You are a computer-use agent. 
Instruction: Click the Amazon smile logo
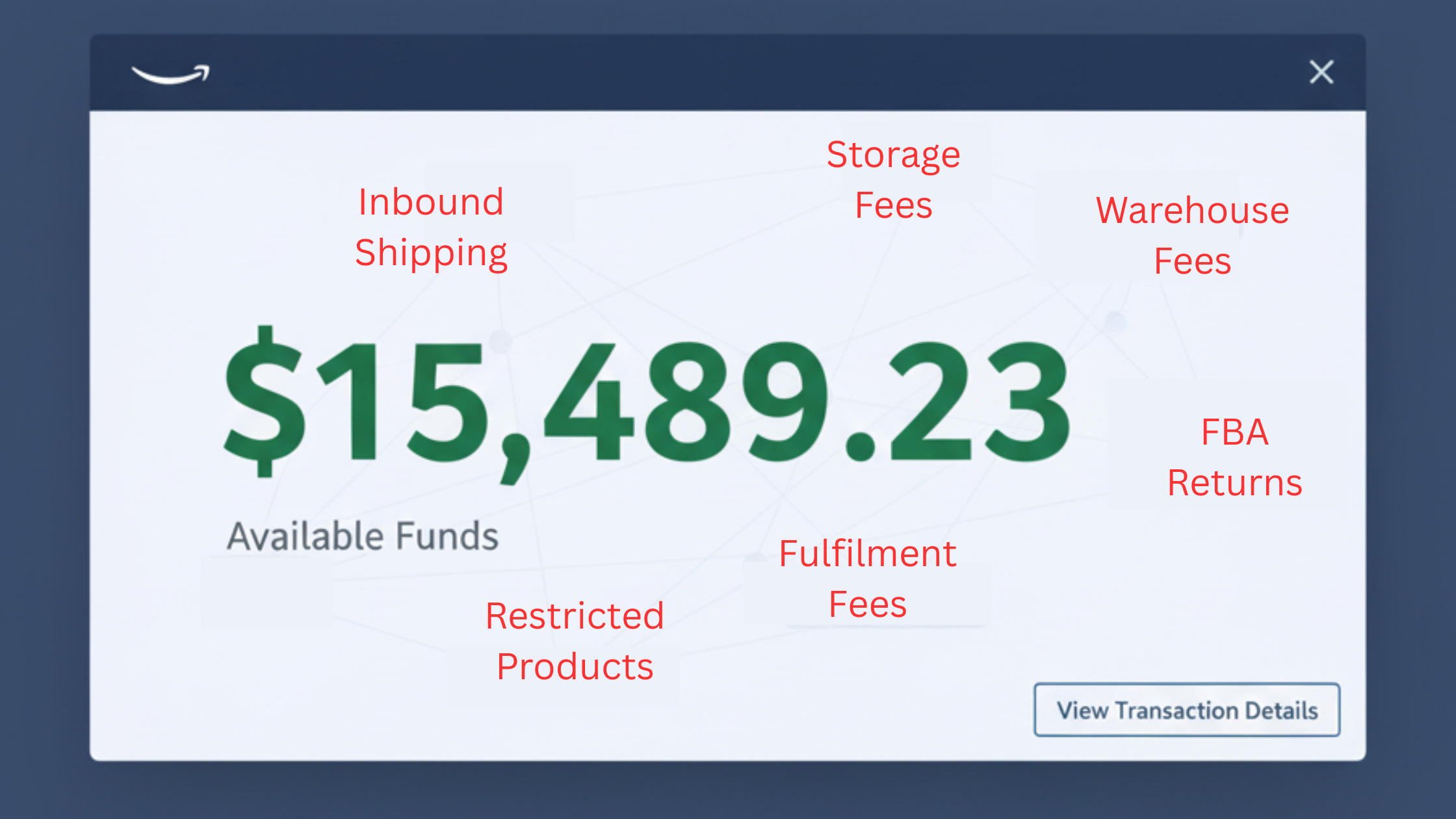(170, 74)
